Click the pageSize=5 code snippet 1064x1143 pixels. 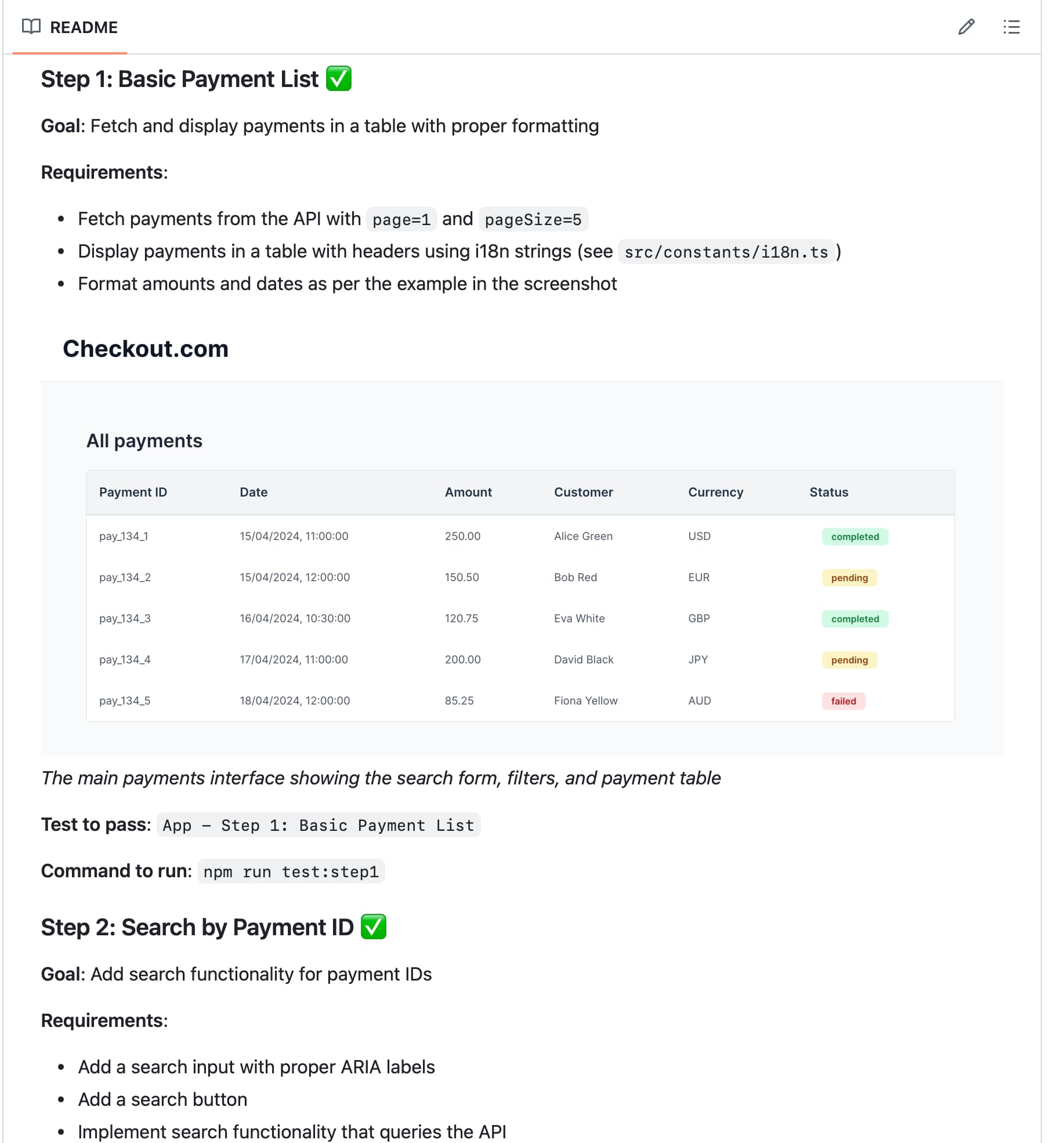pyautogui.click(x=533, y=219)
